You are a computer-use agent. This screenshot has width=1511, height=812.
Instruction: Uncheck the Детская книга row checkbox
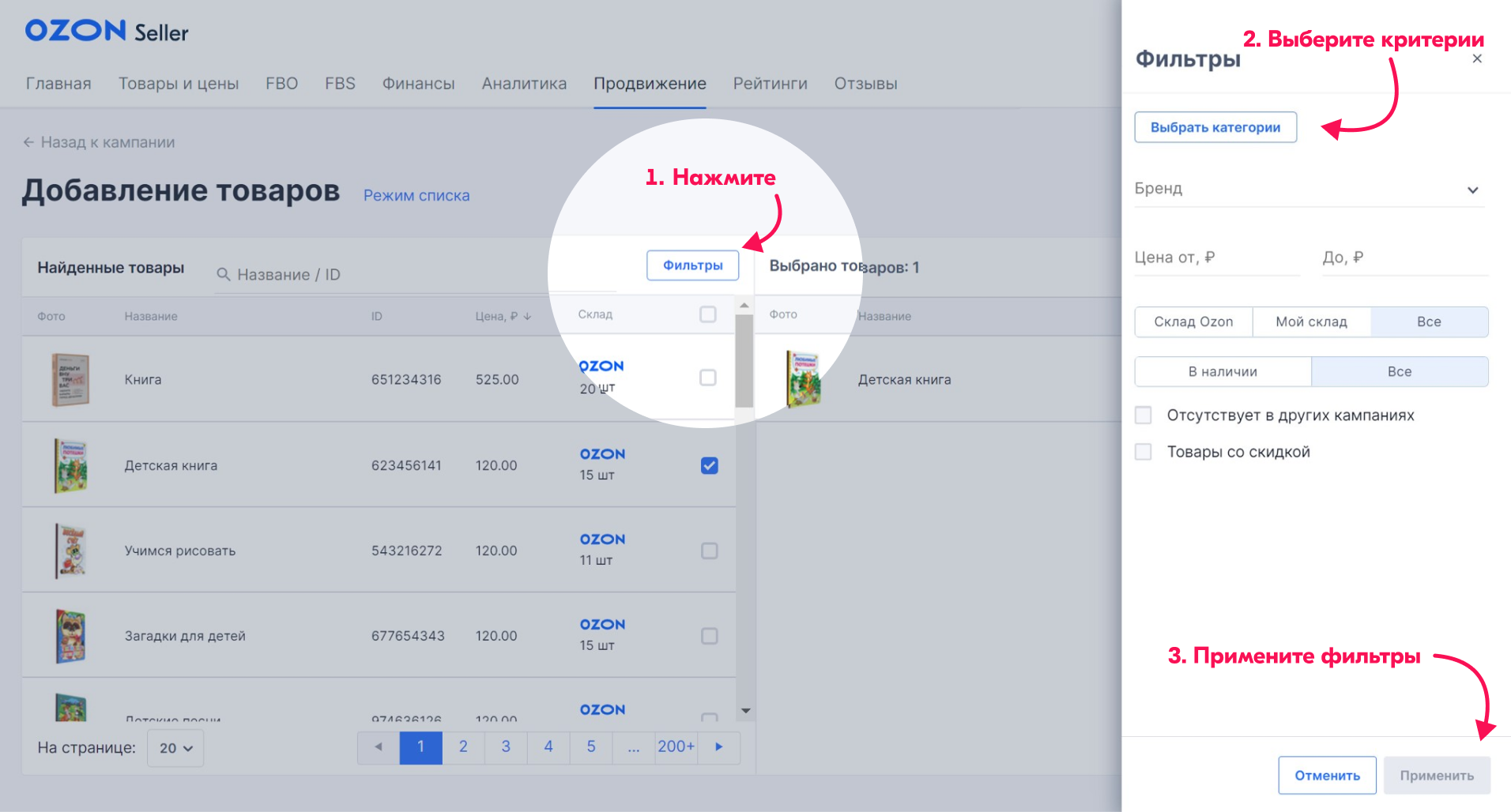709,465
